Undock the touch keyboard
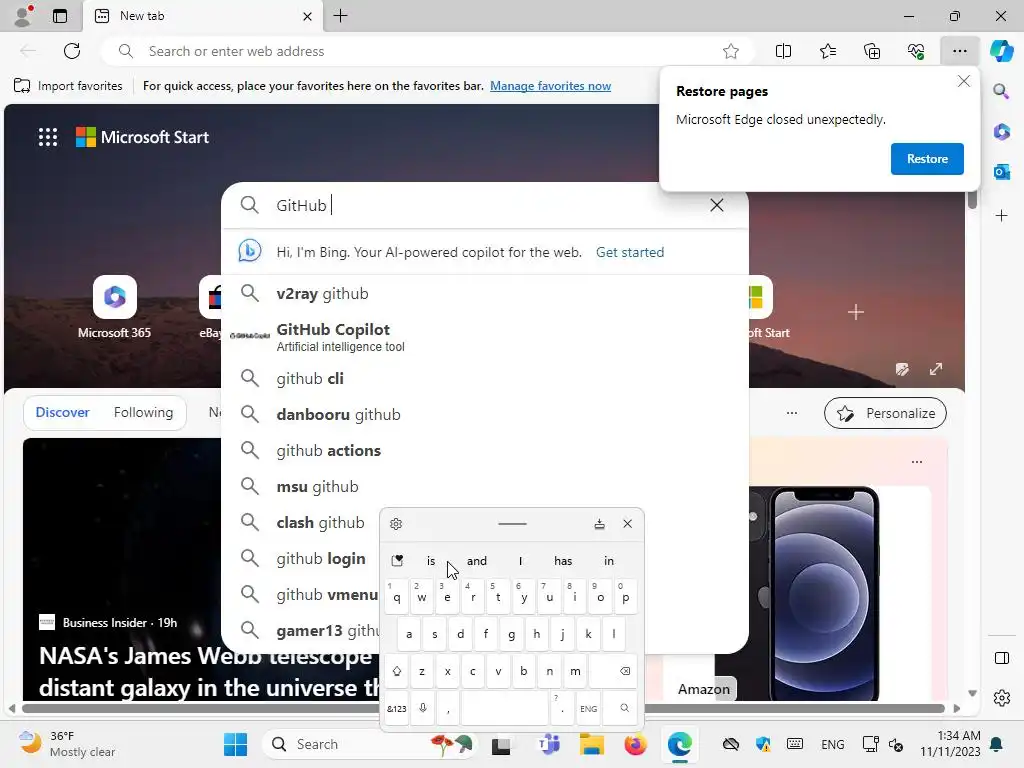Image resolution: width=1024 pixels, height=768 pixels. point(599,524)
